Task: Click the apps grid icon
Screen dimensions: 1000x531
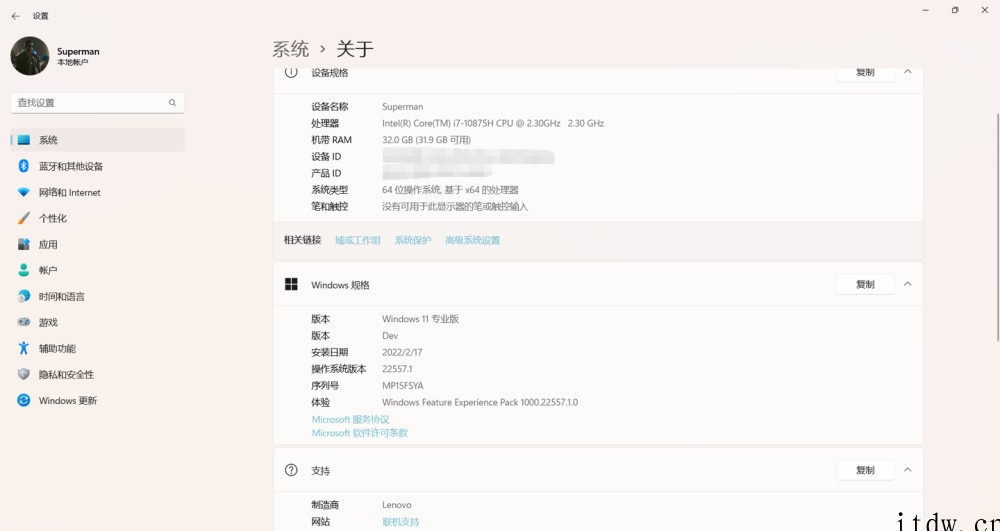Action: (x=24, y=244)
